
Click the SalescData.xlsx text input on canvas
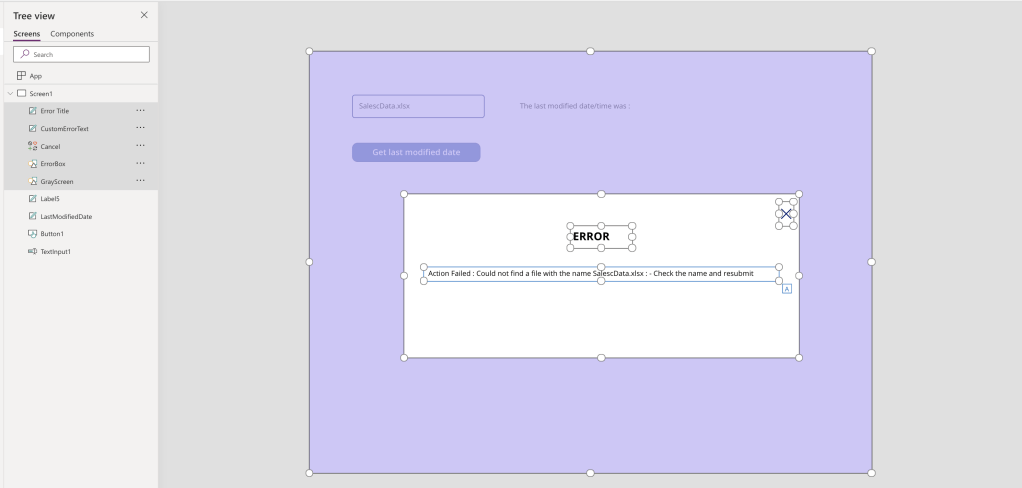click(418, 106)
